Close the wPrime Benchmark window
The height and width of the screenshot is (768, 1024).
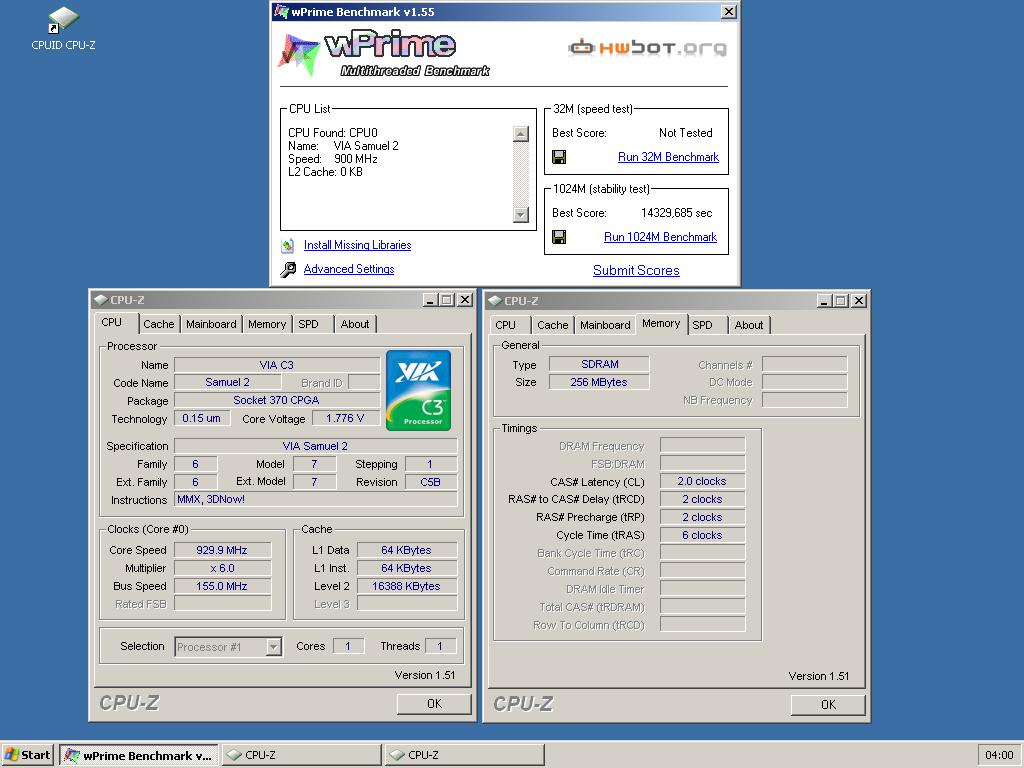coord(729,11)
